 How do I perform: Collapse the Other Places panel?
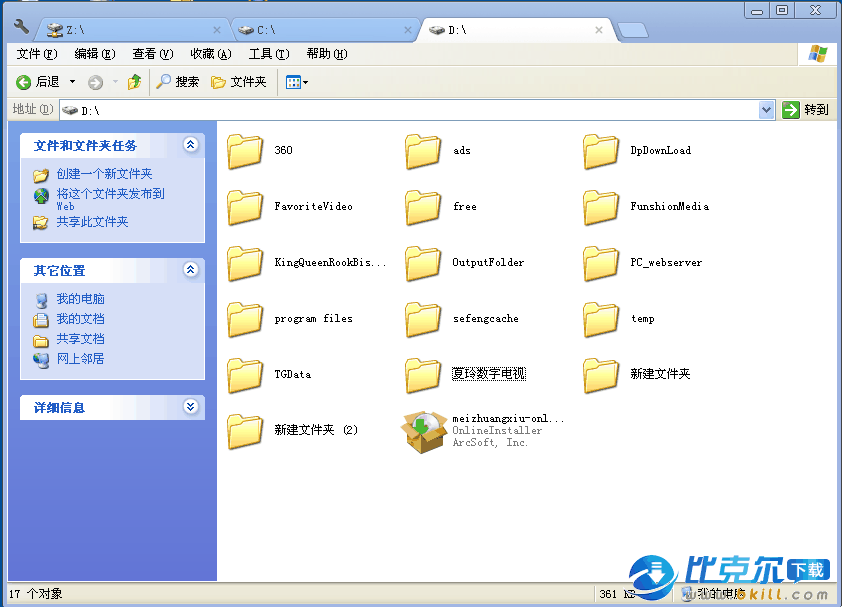[x=190, y=270]
